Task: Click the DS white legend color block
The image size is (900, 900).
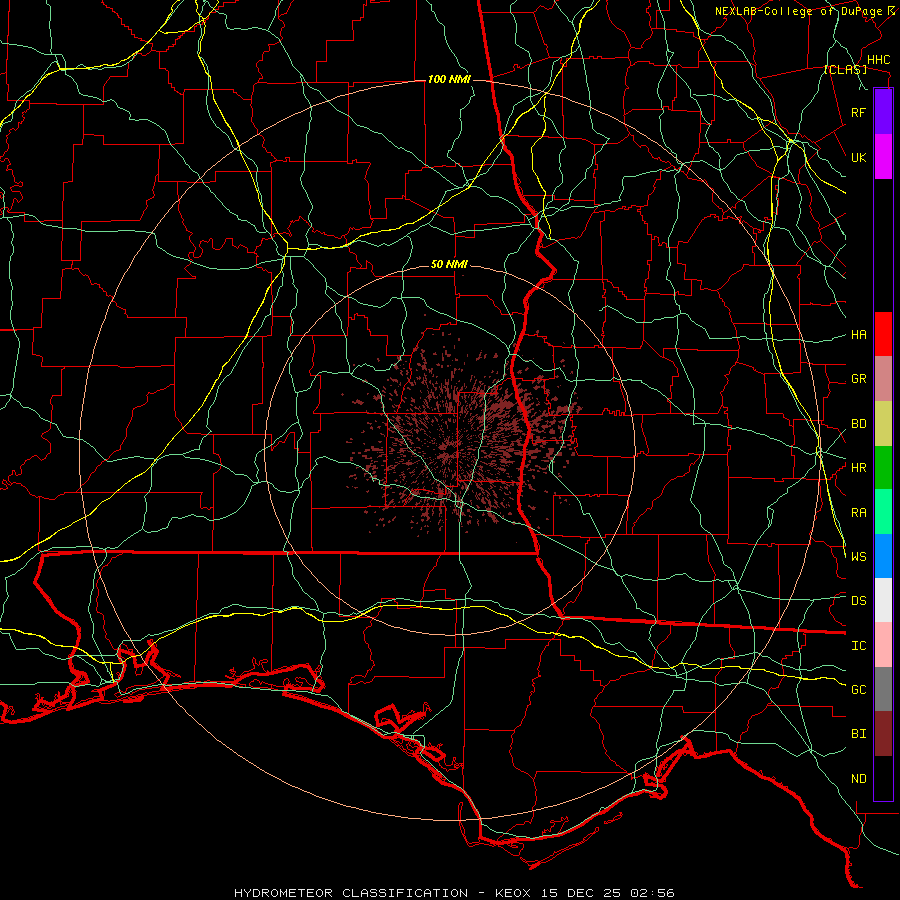Action: point(883,600)
